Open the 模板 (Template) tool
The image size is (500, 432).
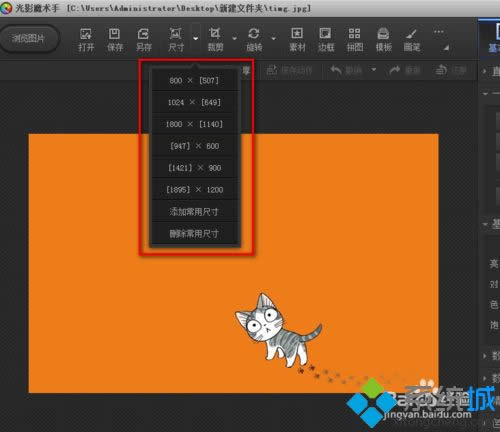383,40
